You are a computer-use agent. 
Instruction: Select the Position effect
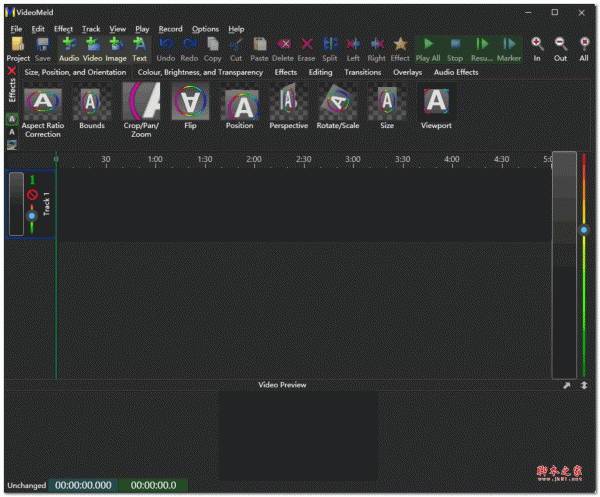(240, 106)
